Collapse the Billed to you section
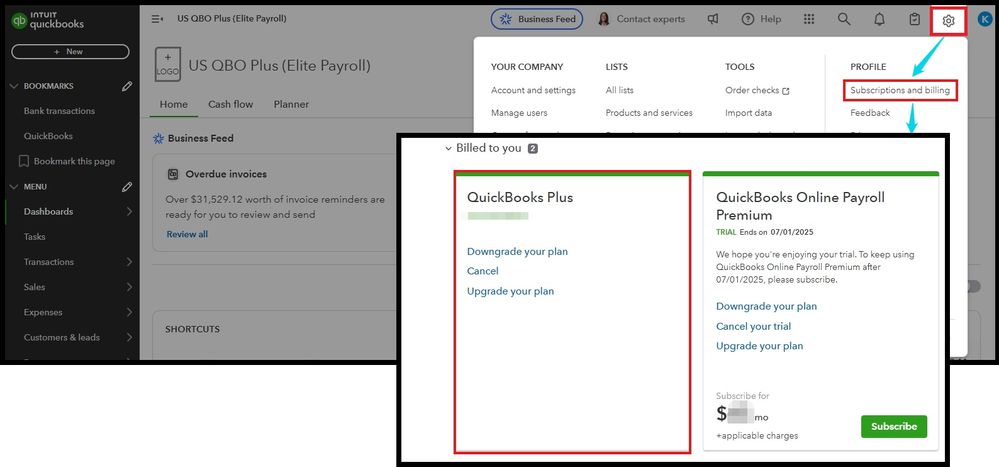 point(449,148)
